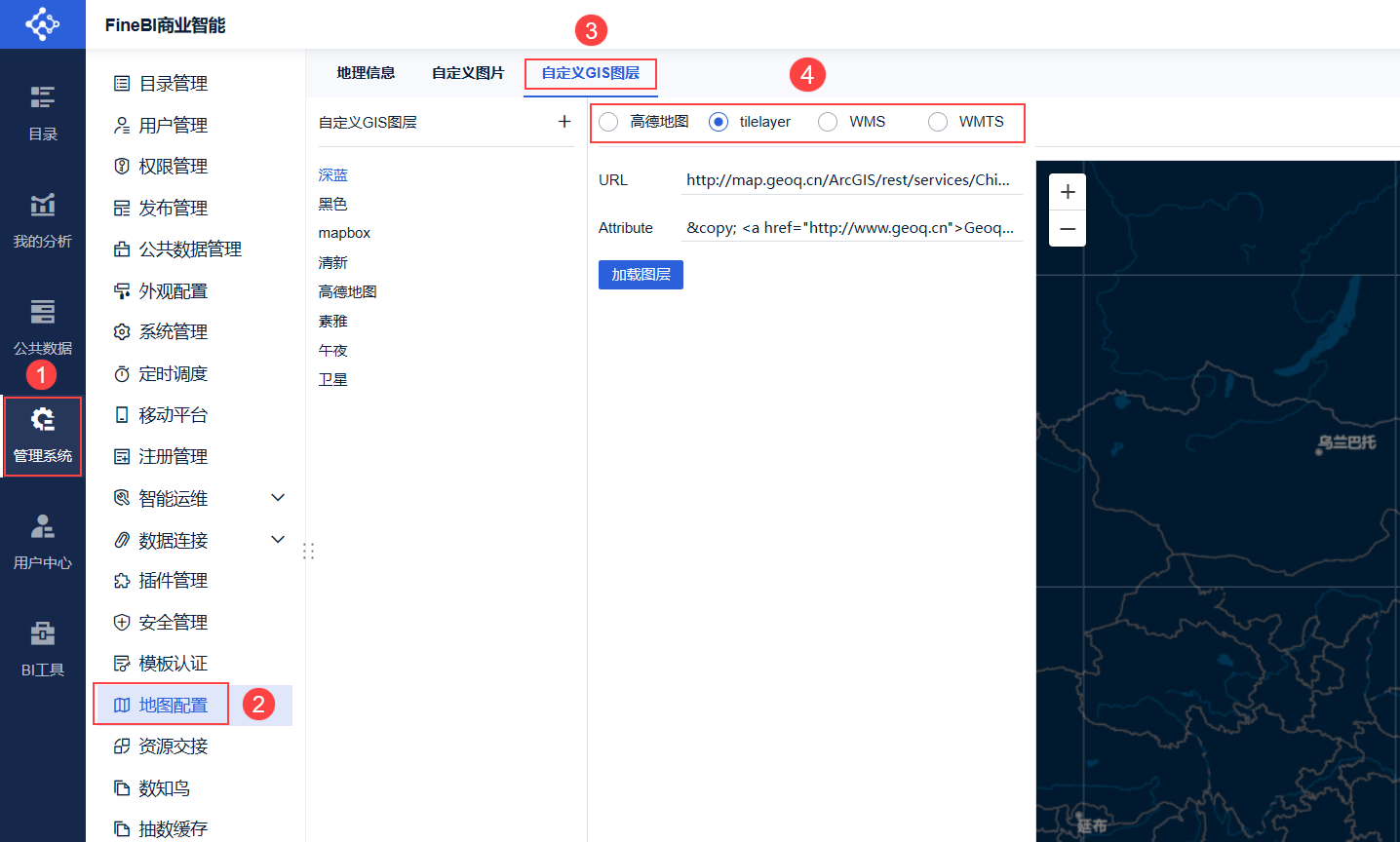Zoom in on the map preview

[x=1068, y=192]
